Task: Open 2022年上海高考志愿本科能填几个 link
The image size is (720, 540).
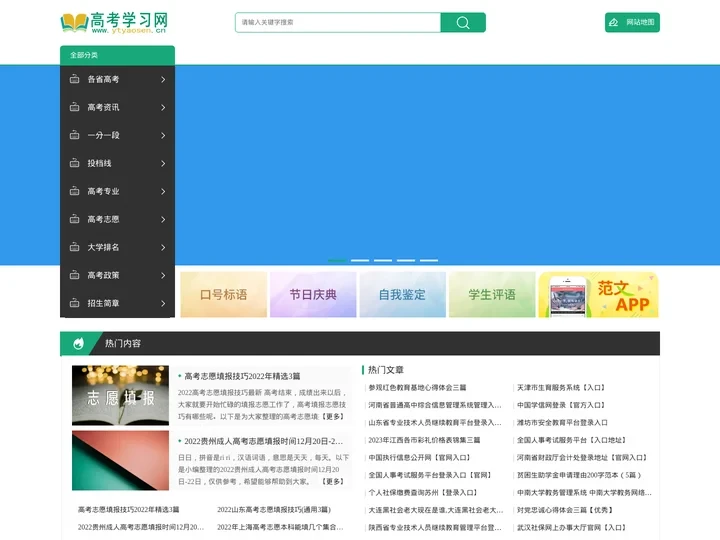Action: (x=280, y=527)
